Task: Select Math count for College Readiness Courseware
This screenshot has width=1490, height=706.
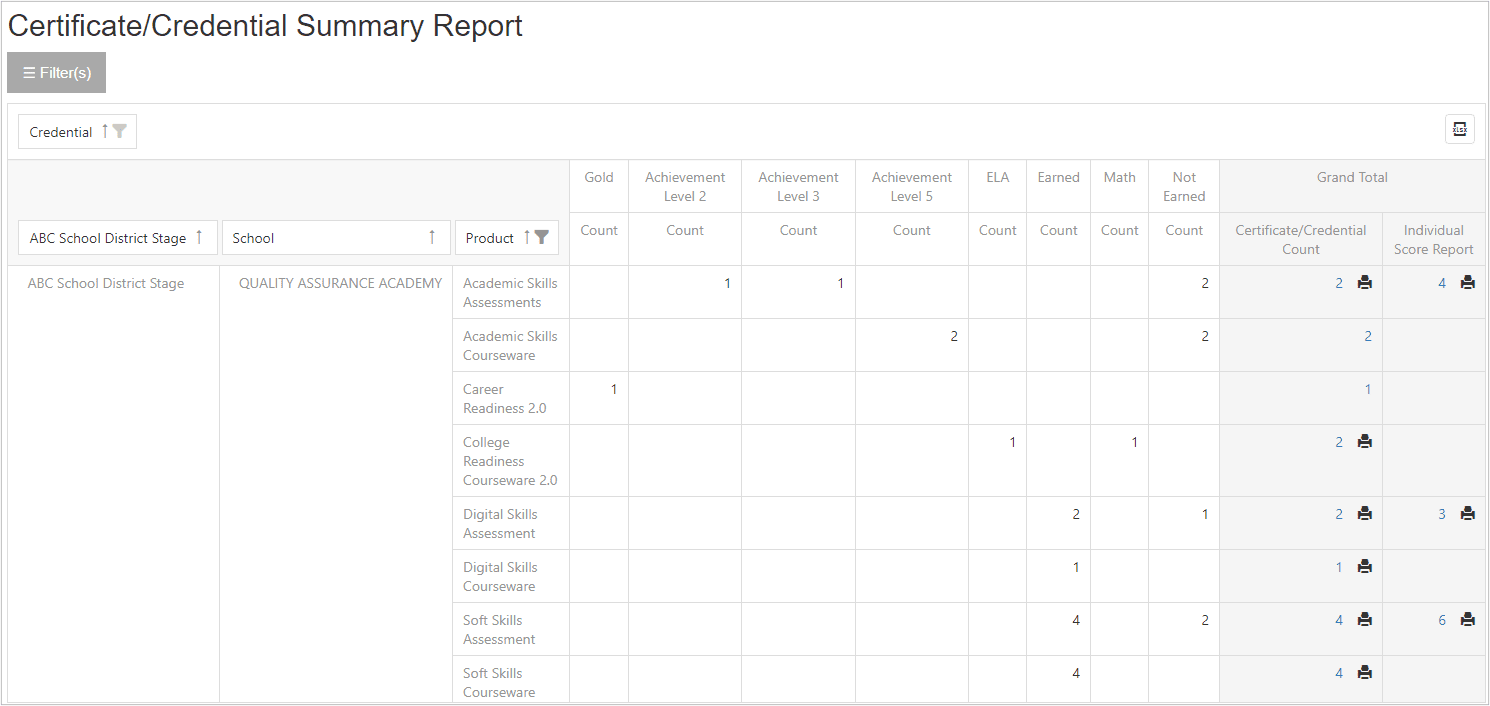Action: tap(1134, 442)
